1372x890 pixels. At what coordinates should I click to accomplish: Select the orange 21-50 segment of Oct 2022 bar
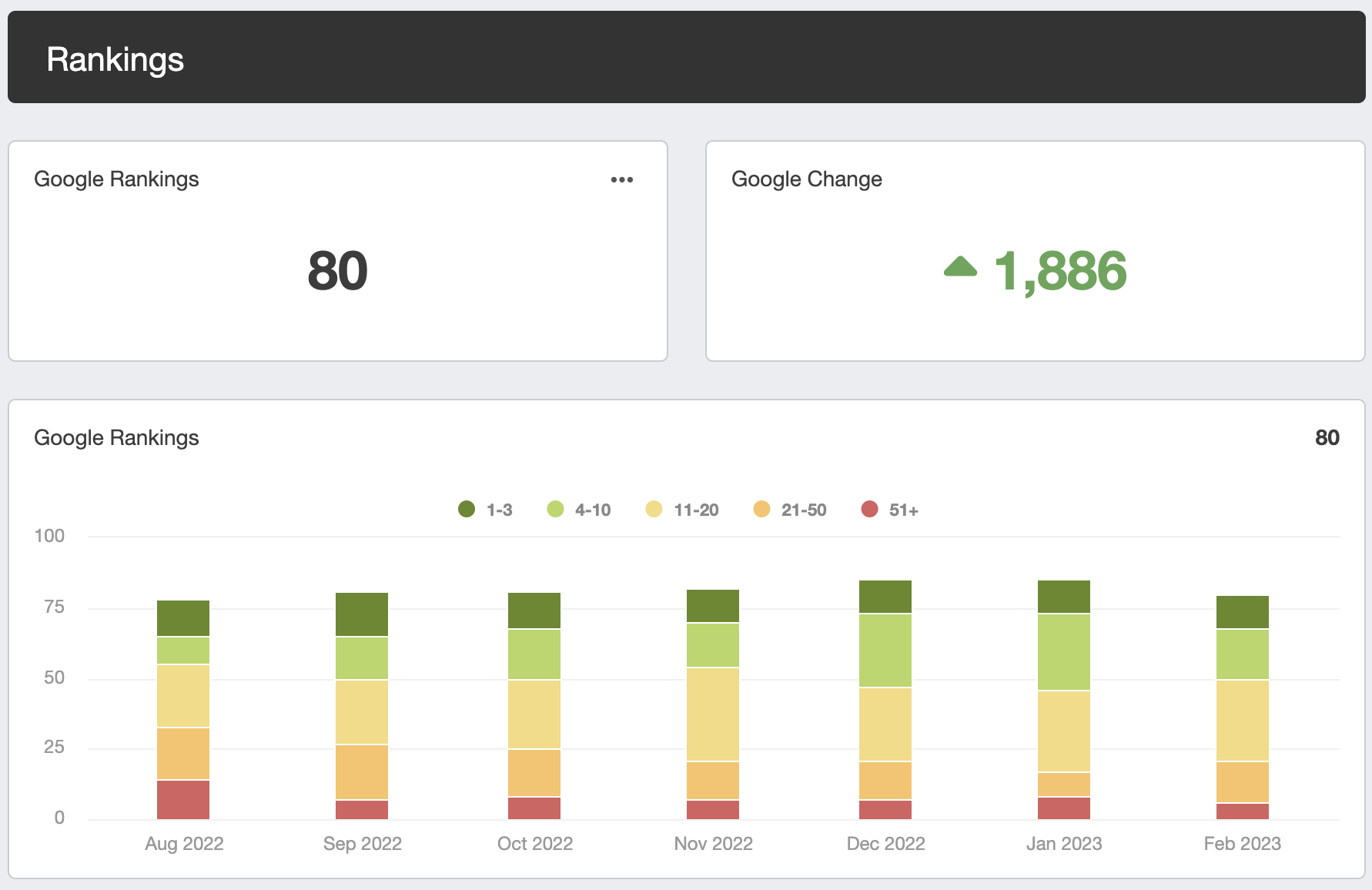pos(534,772)
